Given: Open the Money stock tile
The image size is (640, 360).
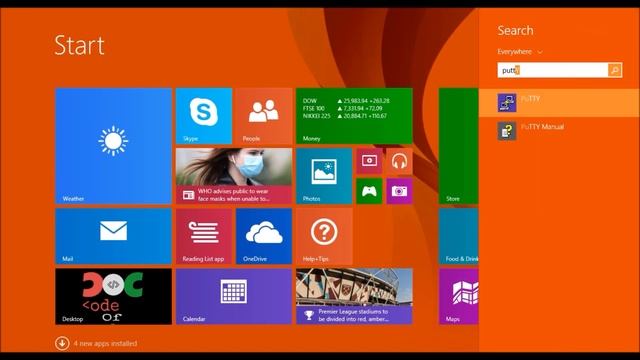Looking at the screenshot, I should click(x=354, y=116).
